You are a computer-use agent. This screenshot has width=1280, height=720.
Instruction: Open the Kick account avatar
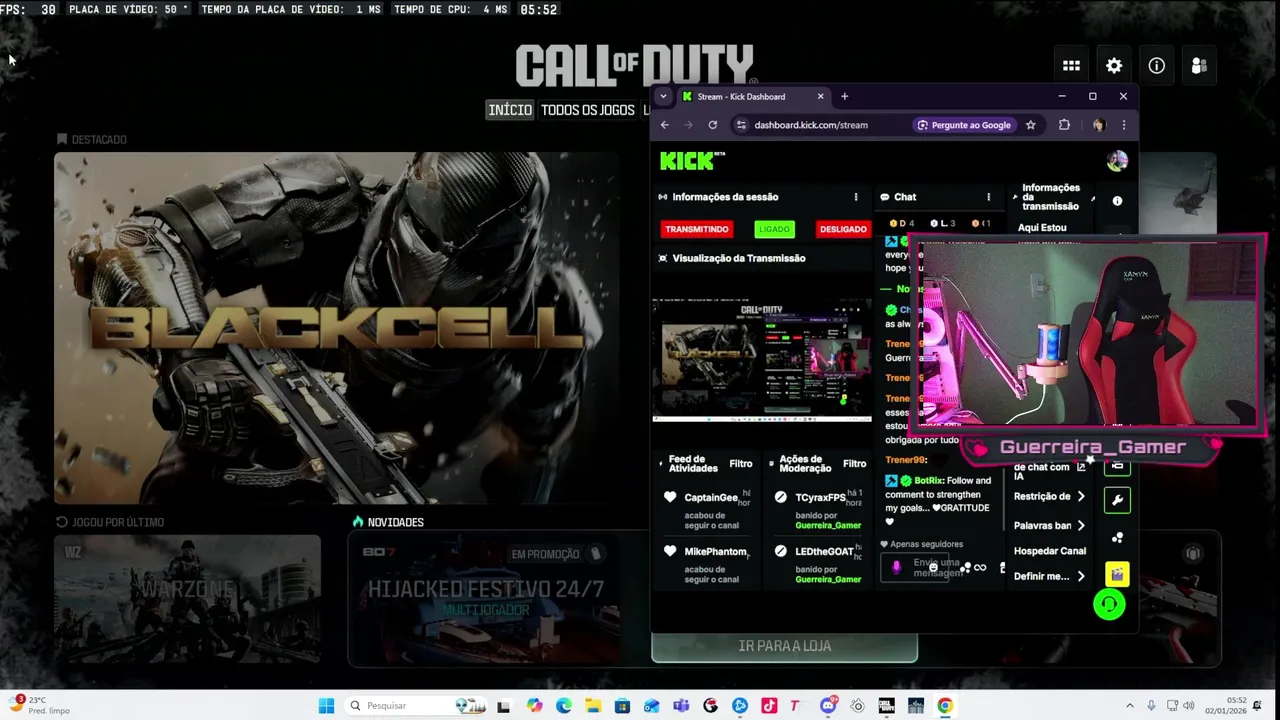point(1117,160)
